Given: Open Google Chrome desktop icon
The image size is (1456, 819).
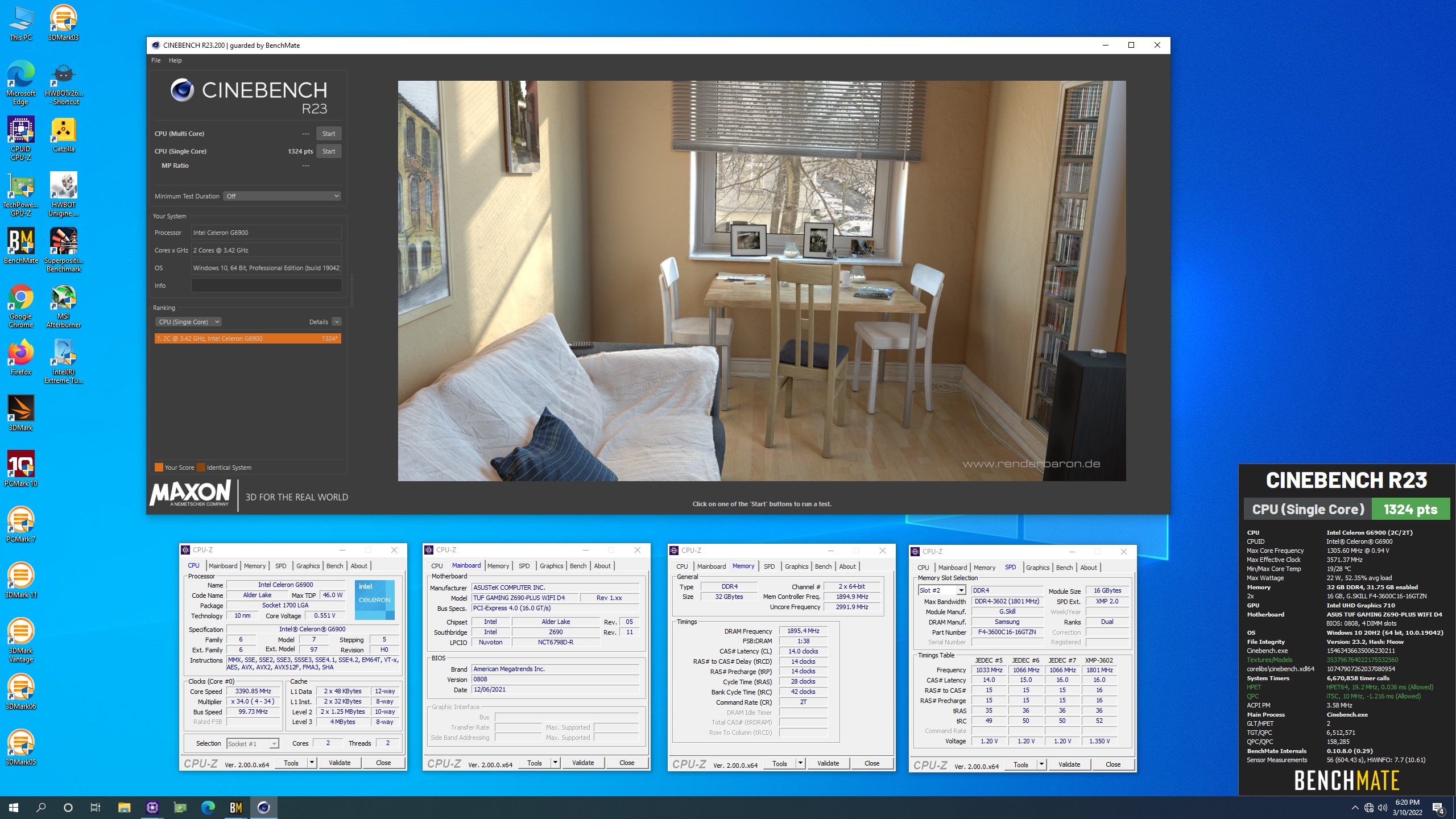Looking at the screenshot, I should 20,306.
